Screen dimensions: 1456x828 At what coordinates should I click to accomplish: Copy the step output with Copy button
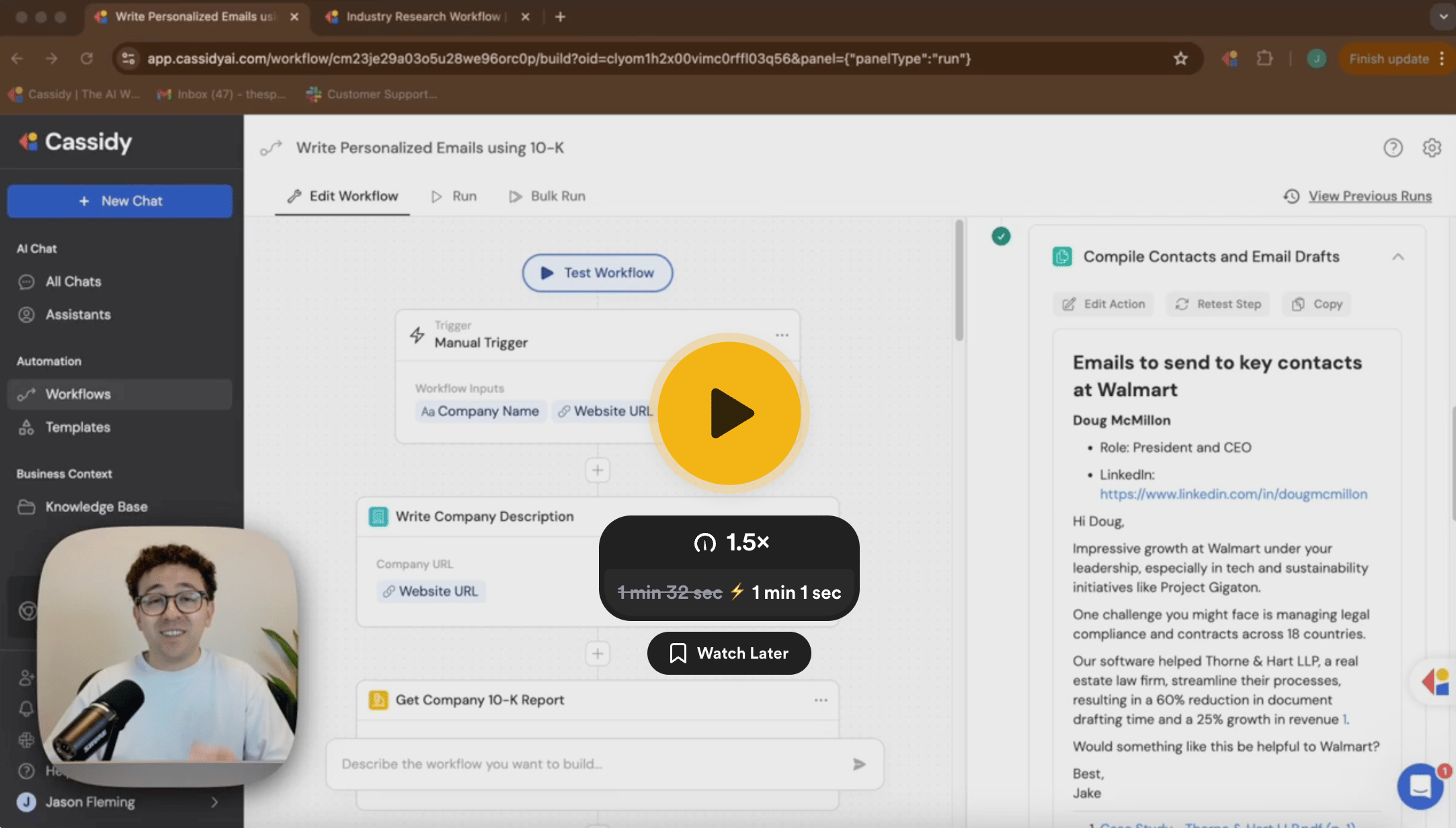(1317, 304)
